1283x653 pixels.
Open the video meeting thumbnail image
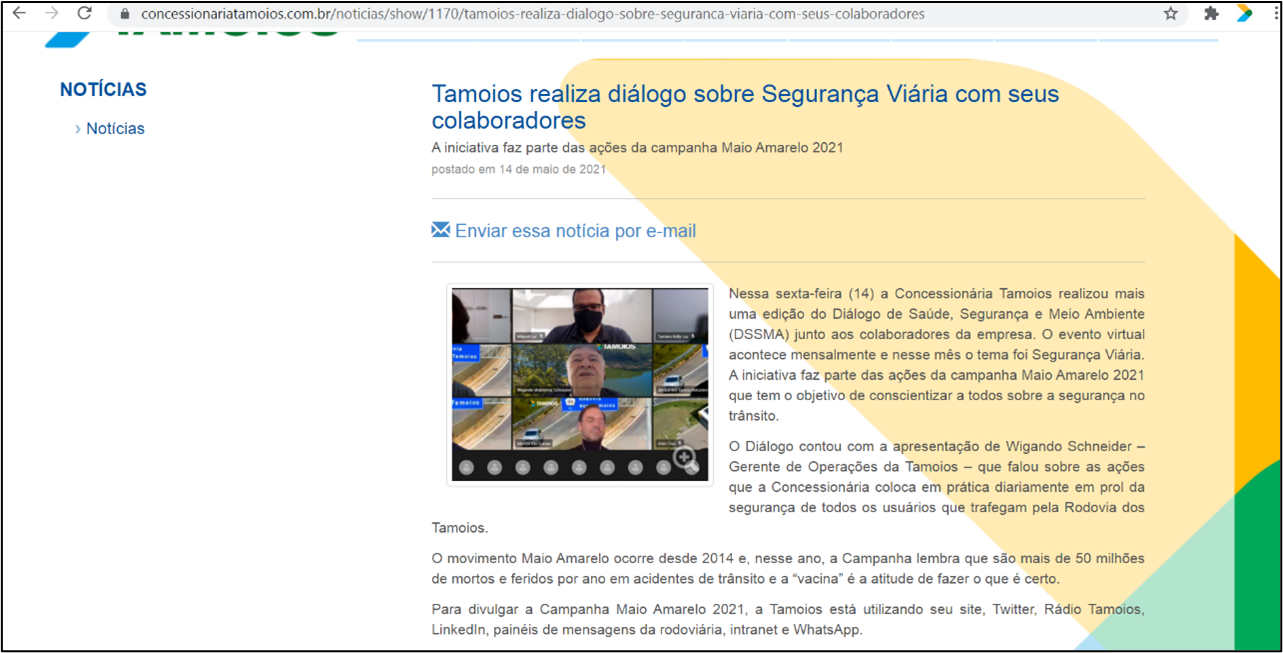pyautogui.click(x=580, y=384)
